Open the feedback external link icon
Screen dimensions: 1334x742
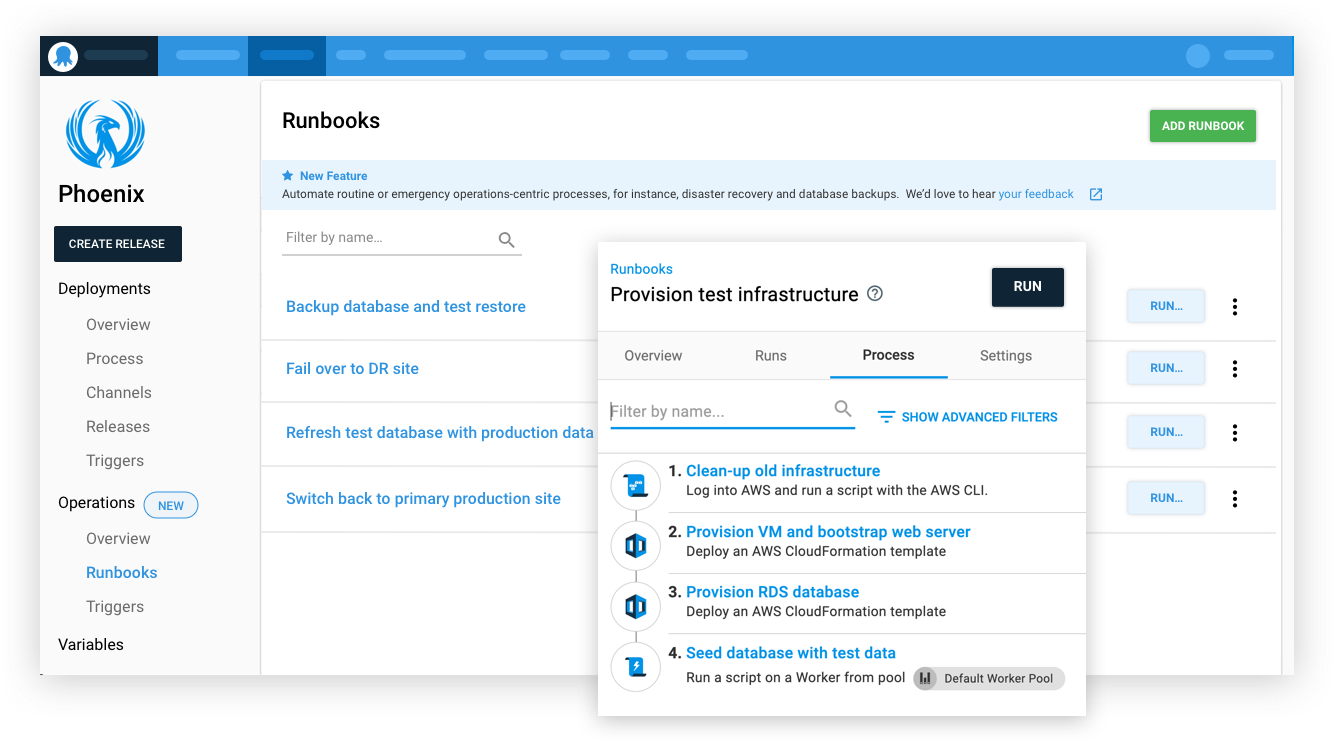[1096, 194]
